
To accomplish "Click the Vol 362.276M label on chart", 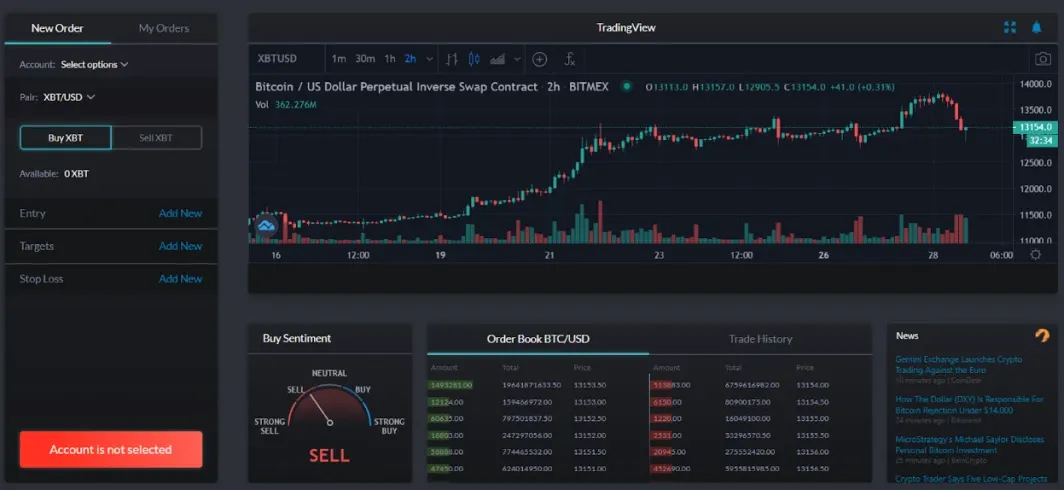I will point(286,105).
